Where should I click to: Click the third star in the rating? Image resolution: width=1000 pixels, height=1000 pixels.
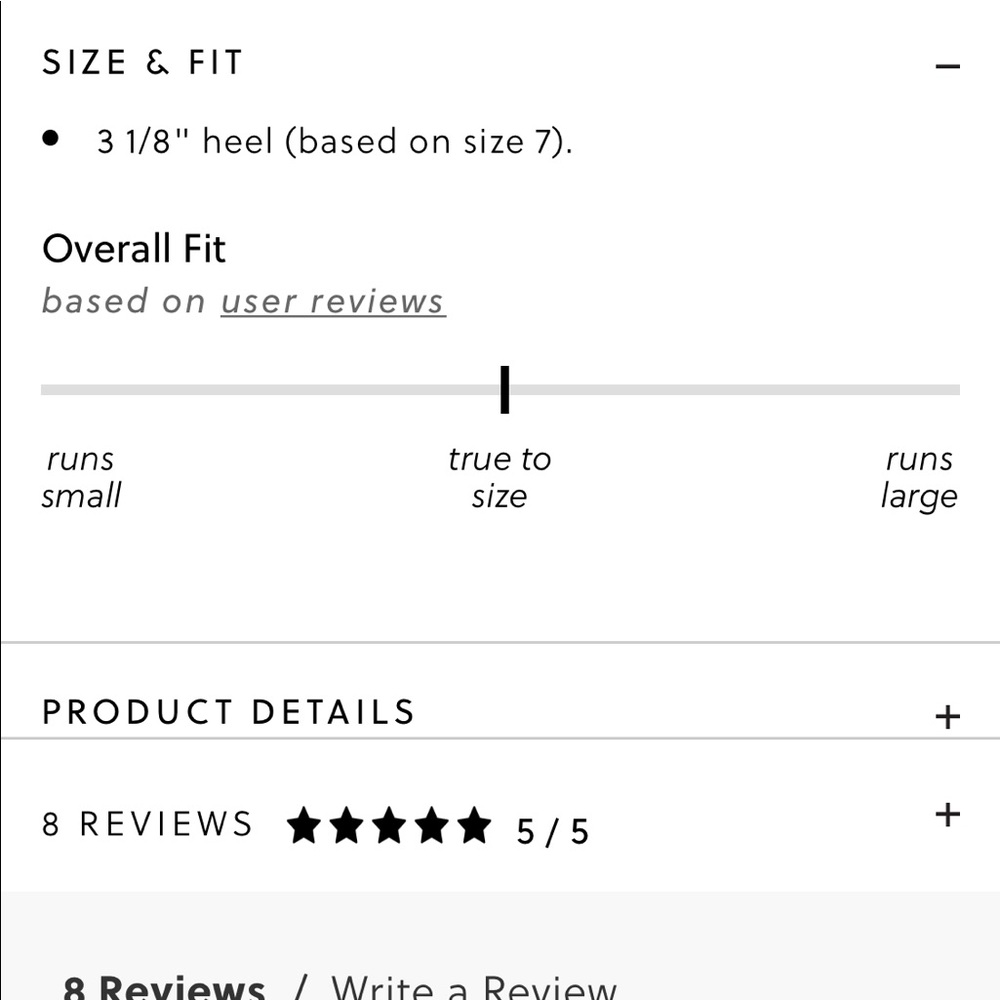(x=389, y=827)
